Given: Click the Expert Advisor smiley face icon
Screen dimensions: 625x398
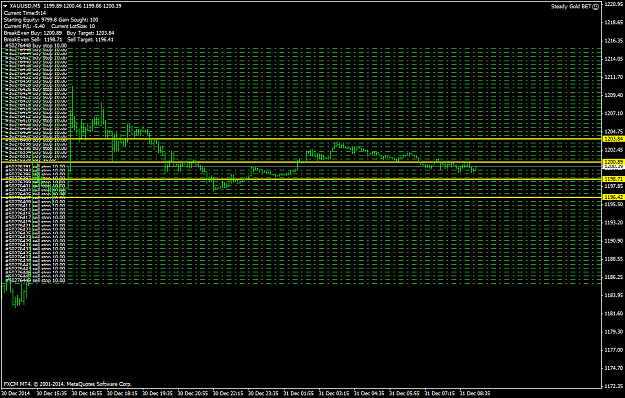Looking at the screenshot, I should (x=596, y=6).
